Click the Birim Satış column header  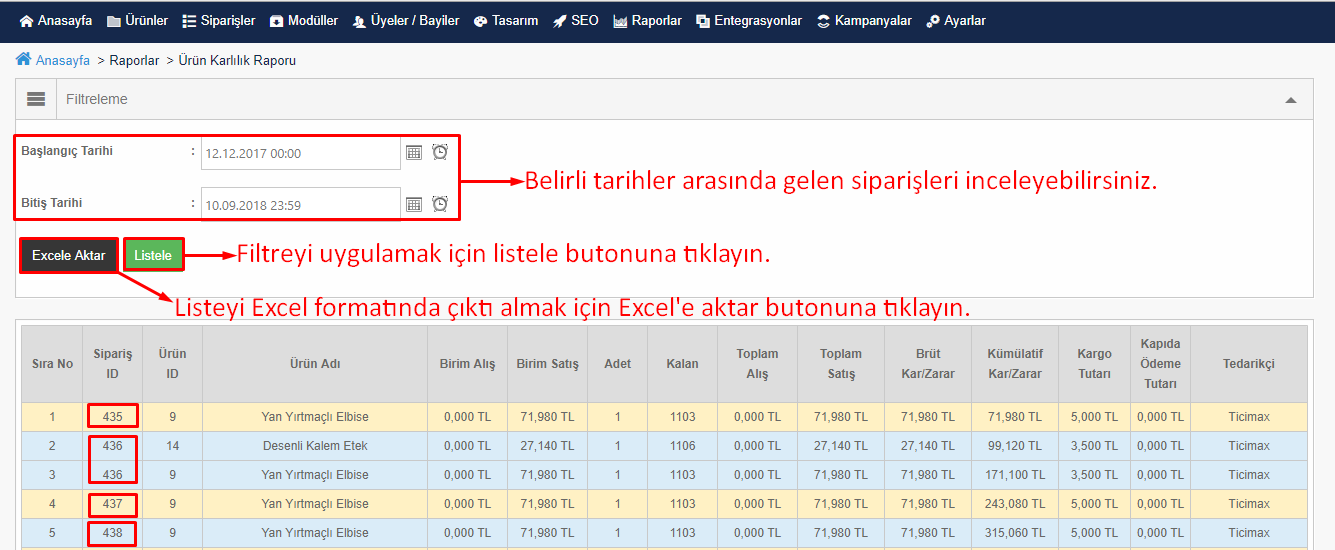click(x=547, y=364)
